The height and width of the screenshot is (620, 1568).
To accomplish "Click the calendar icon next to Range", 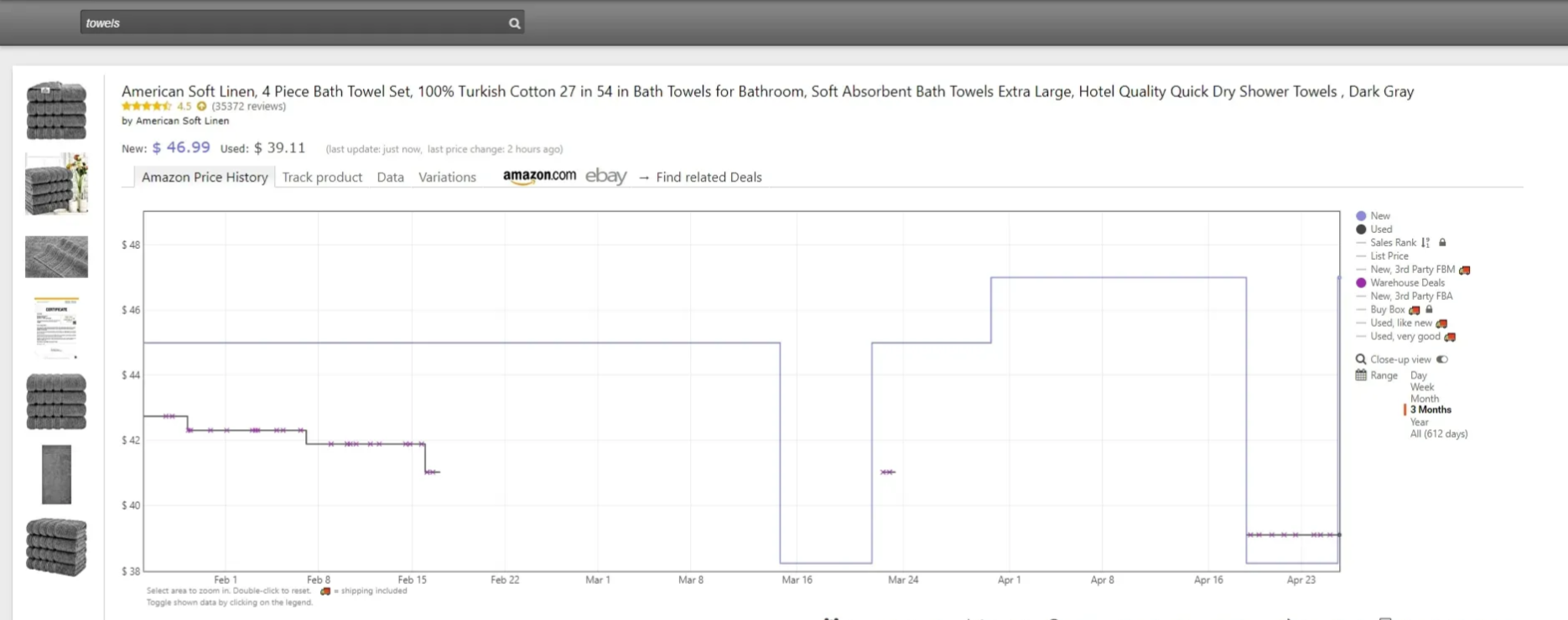I will (x=1361, y=375).
